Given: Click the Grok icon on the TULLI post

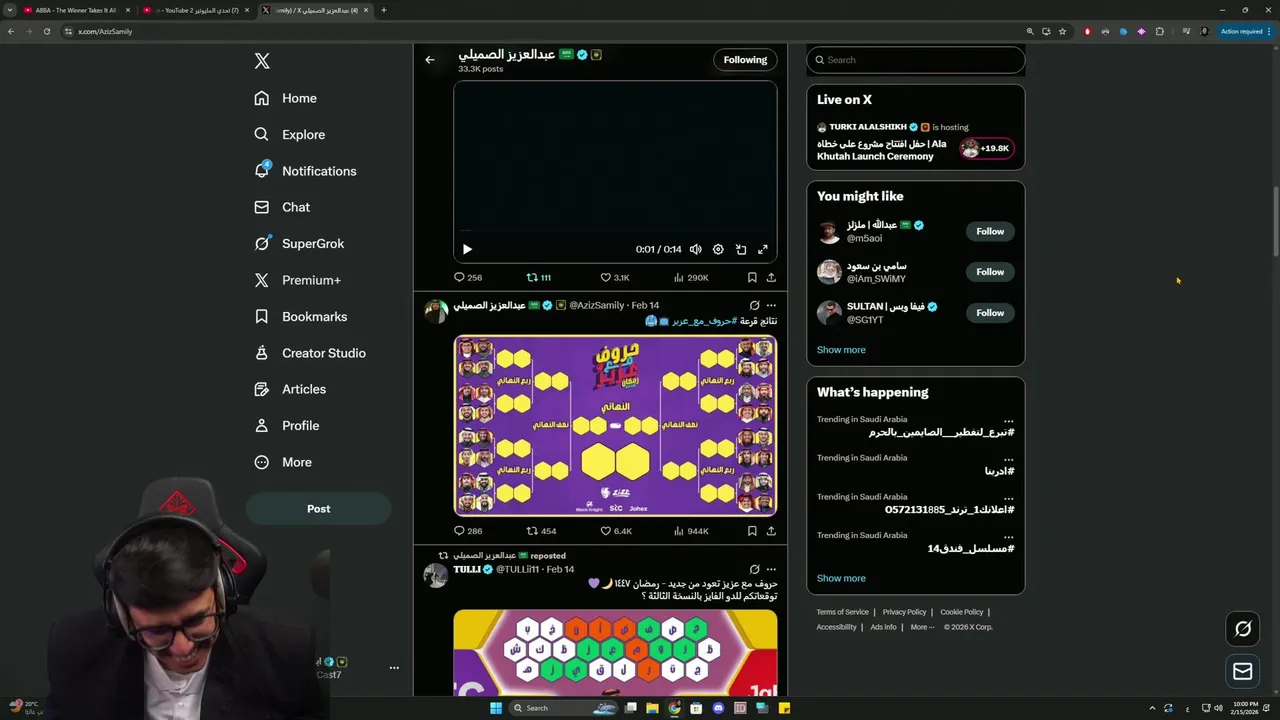Looking at the screenshot, I should point(754,569).
